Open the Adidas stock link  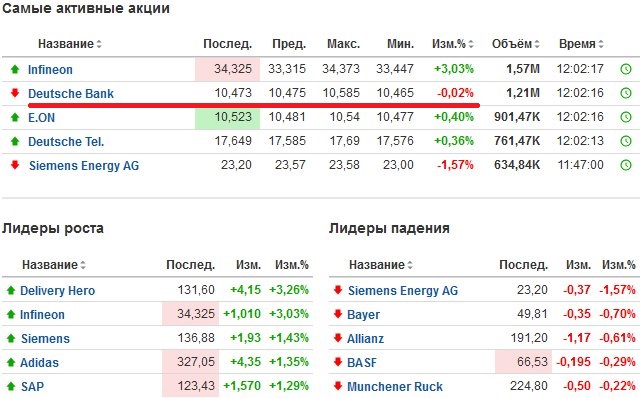tap(39, 363)
